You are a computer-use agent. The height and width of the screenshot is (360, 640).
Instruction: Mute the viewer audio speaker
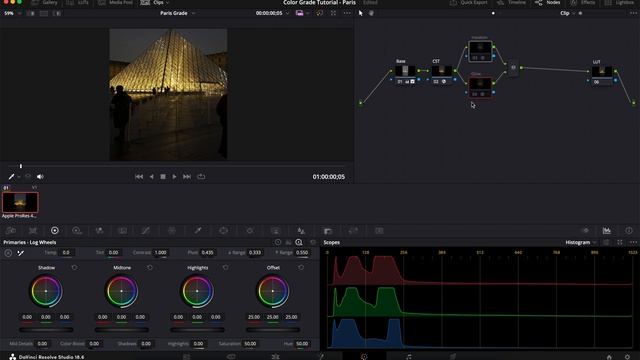pyautogui.click(x=40, y=177)
